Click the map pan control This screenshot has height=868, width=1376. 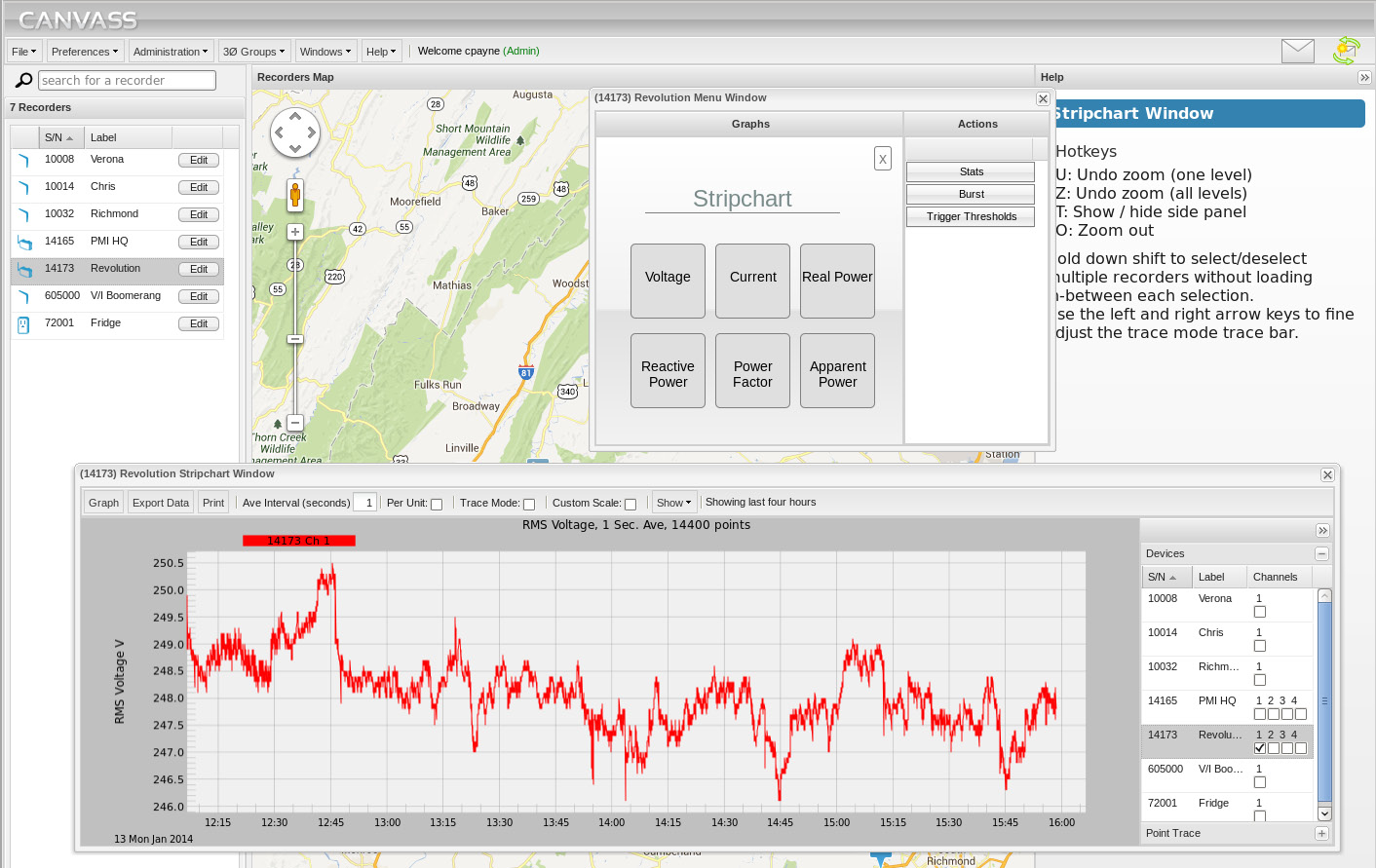pyautogui.click(x=295, y=132)
